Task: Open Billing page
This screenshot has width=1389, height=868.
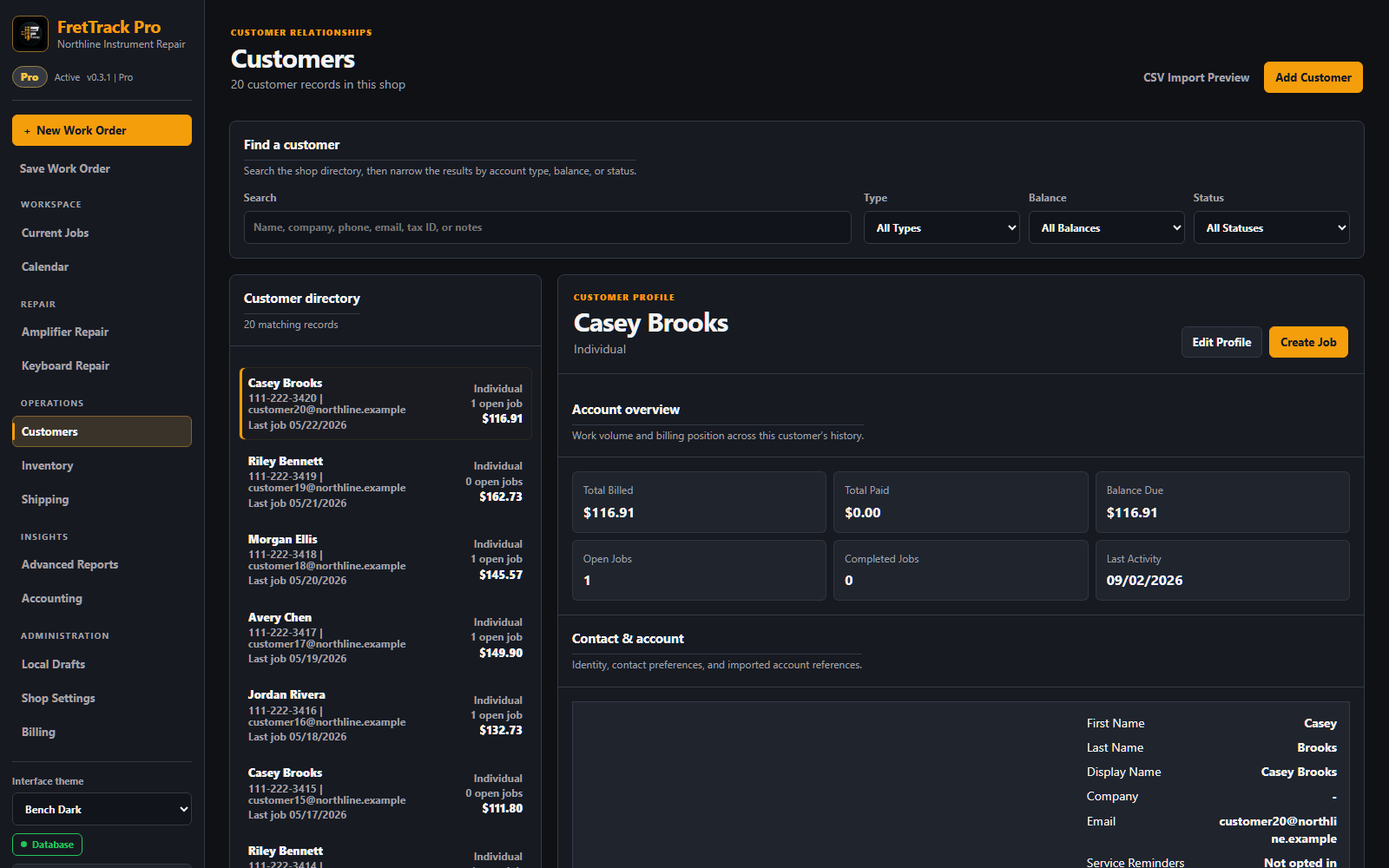Action: pos(102,732)
